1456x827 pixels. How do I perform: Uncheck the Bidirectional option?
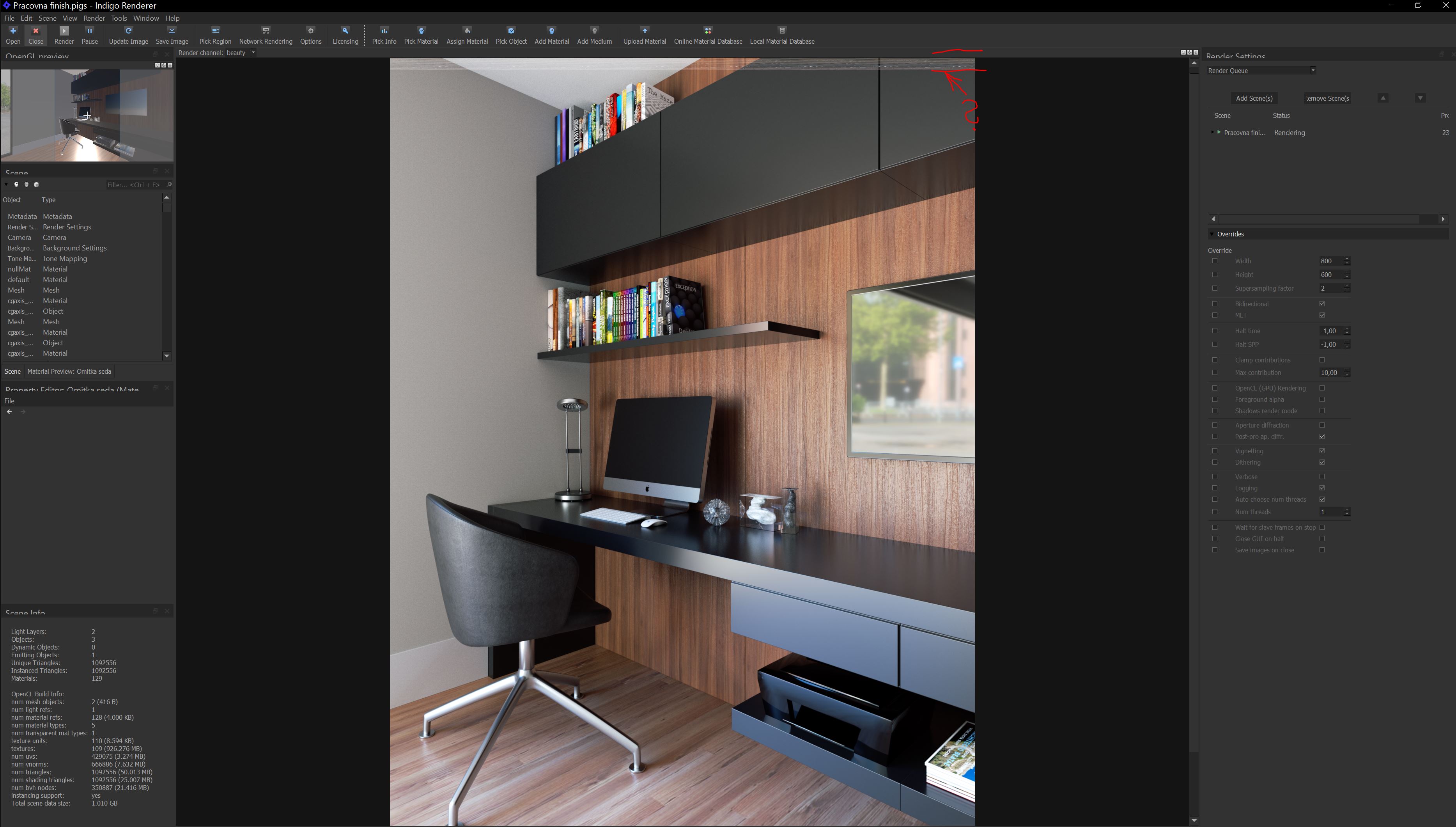point(1322,304)
